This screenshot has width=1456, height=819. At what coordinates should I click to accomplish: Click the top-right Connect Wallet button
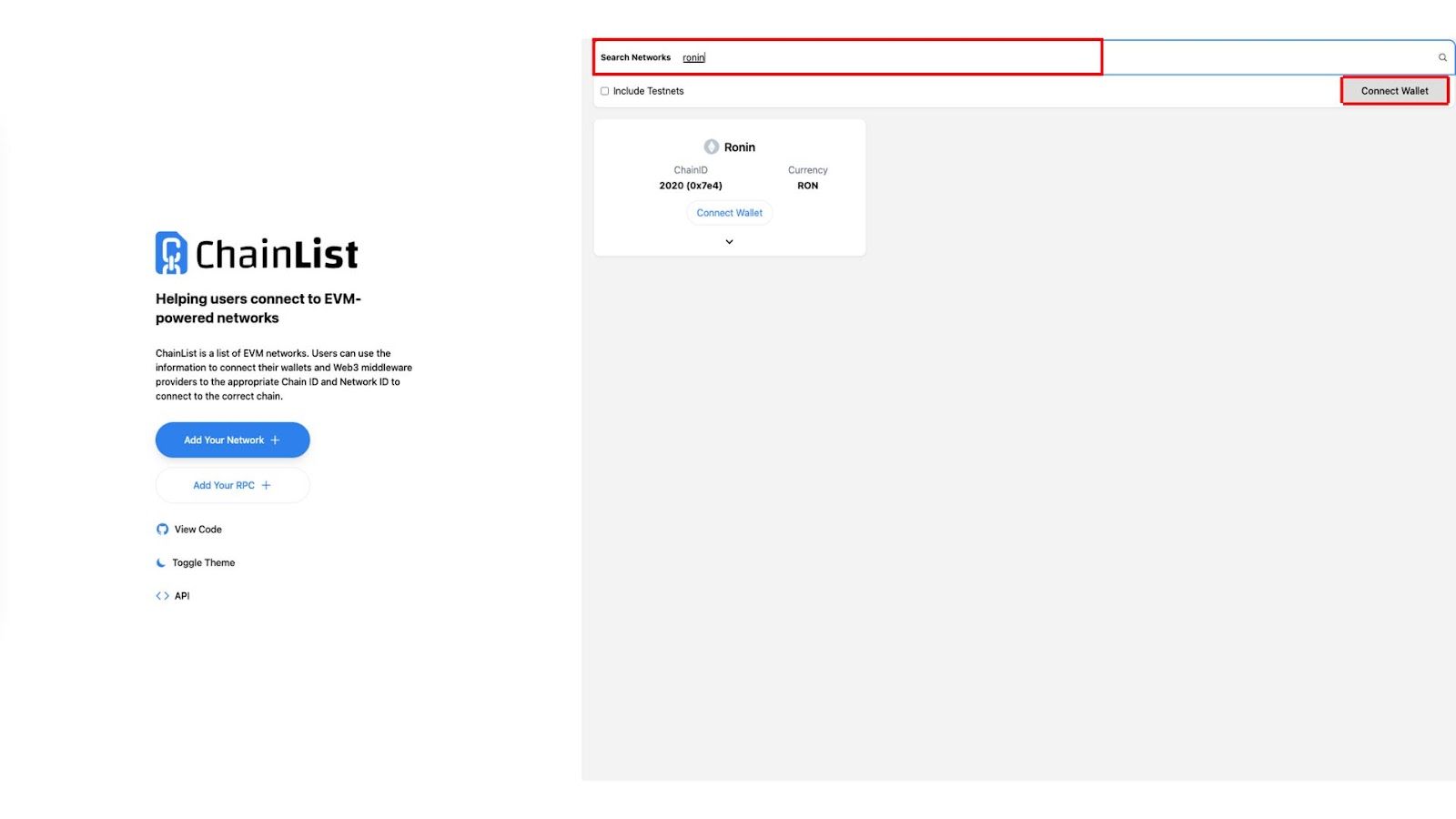(1394, 91)
